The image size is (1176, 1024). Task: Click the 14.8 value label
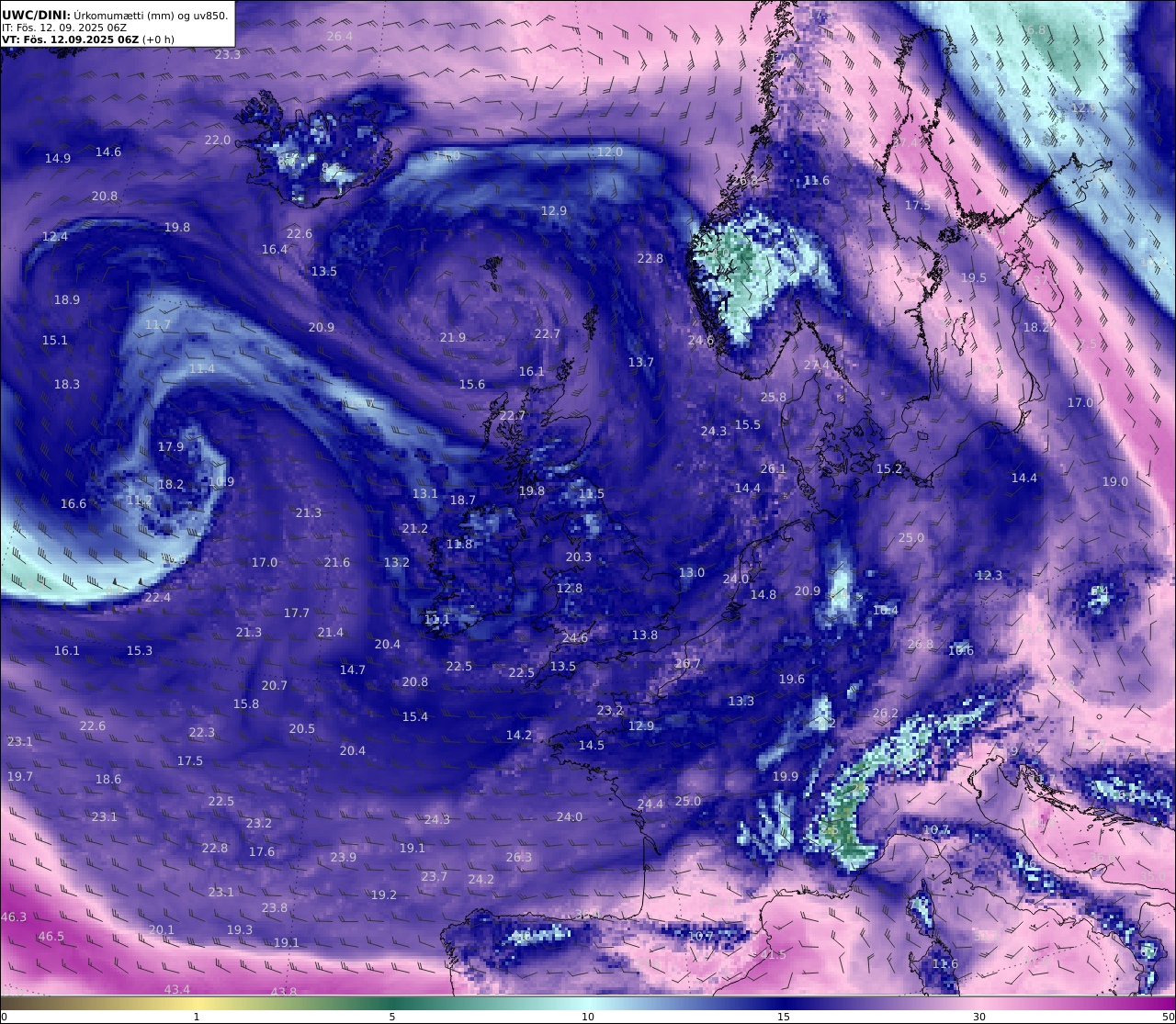click(x=763, y=594)
